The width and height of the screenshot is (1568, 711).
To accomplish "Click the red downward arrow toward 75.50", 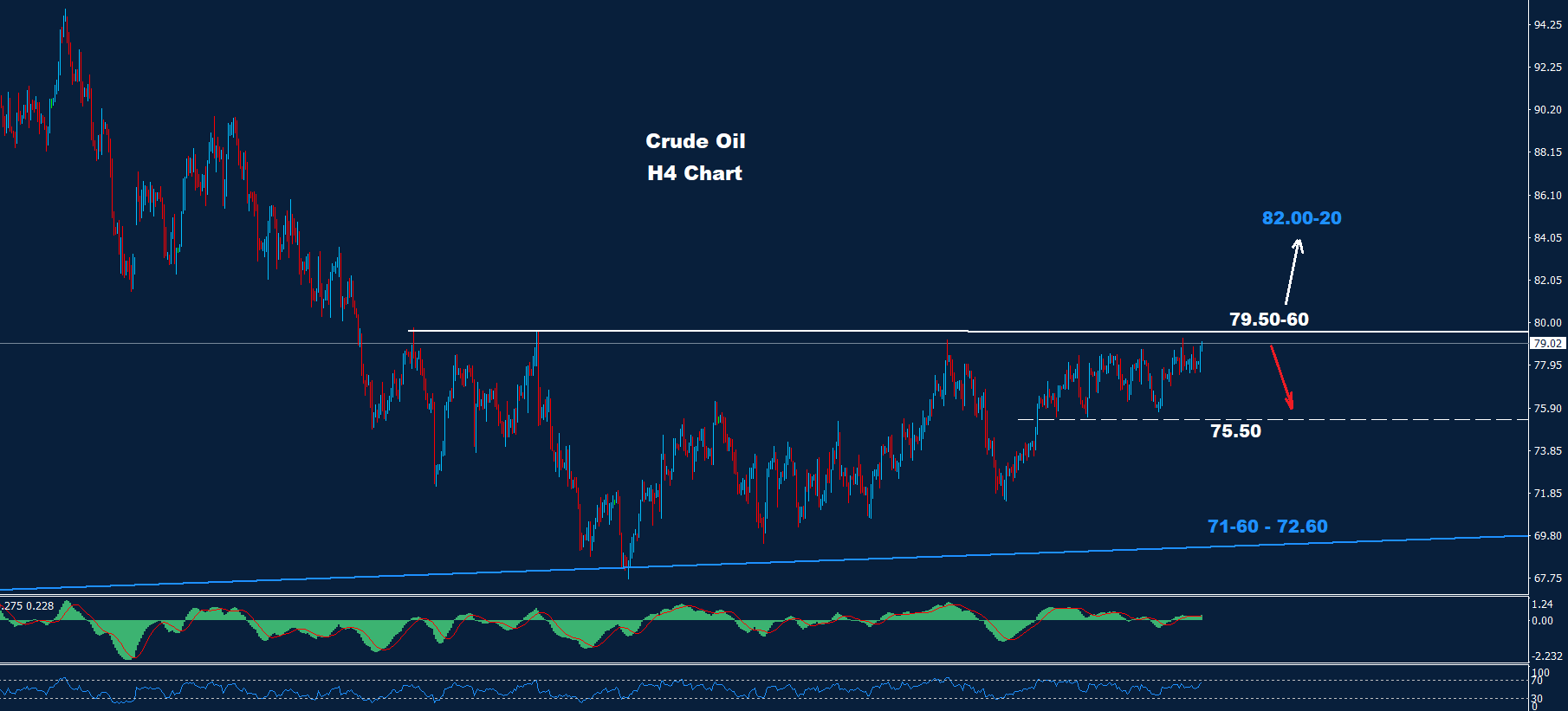I will pos(1281,377).
